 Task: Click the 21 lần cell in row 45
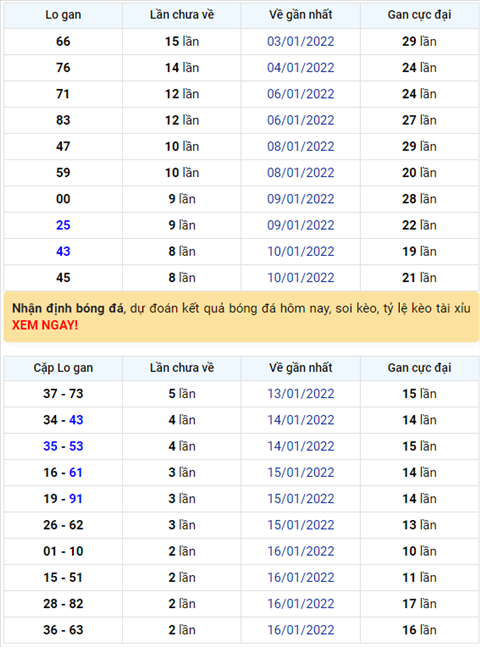pyautogui.click(x=419, y=278)
